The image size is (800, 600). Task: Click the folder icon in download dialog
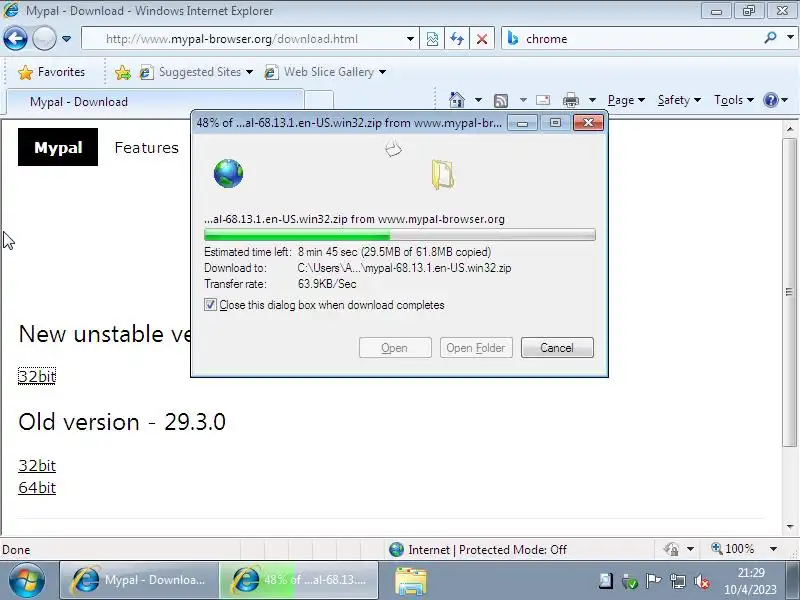pos(442,175)
